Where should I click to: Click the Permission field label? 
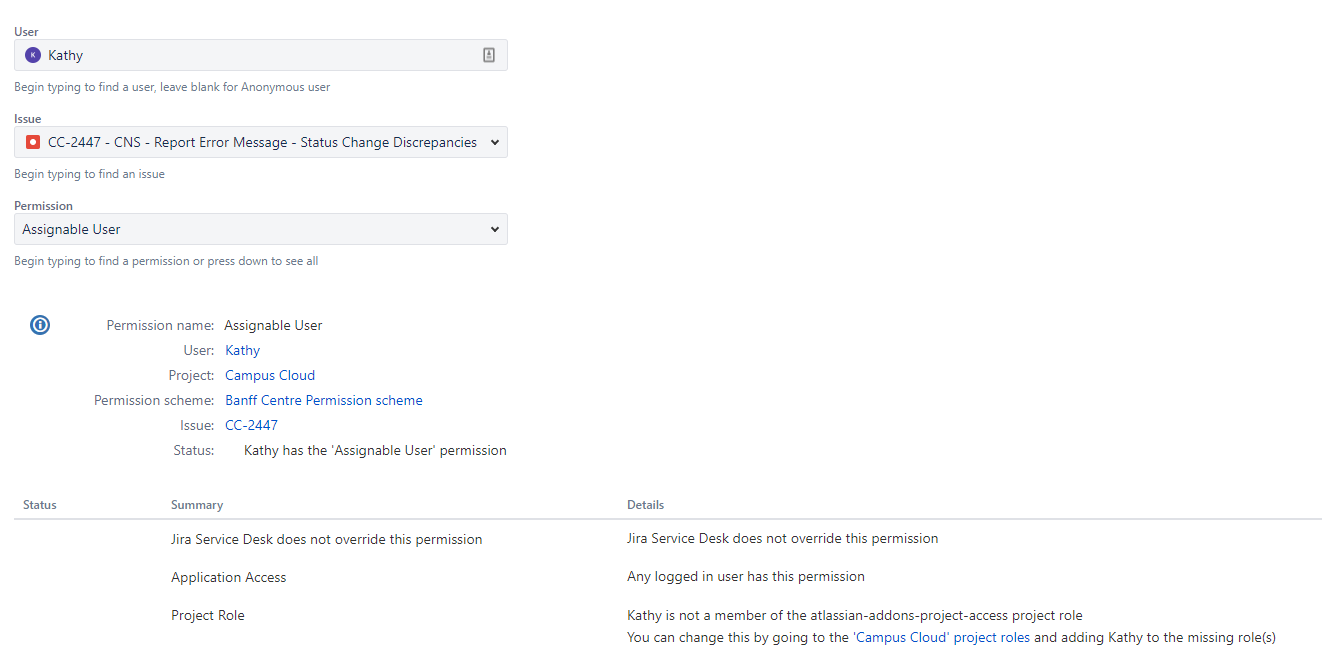point(43,206)
